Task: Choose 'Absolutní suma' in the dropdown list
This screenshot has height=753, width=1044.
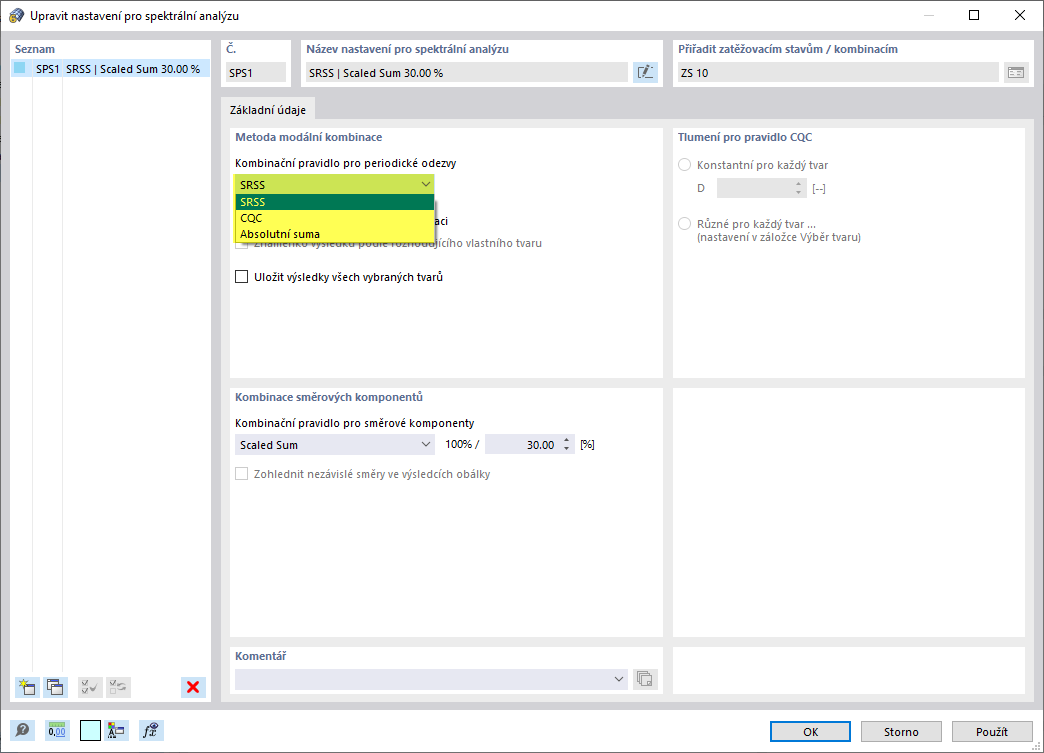Action: (334, 234)
